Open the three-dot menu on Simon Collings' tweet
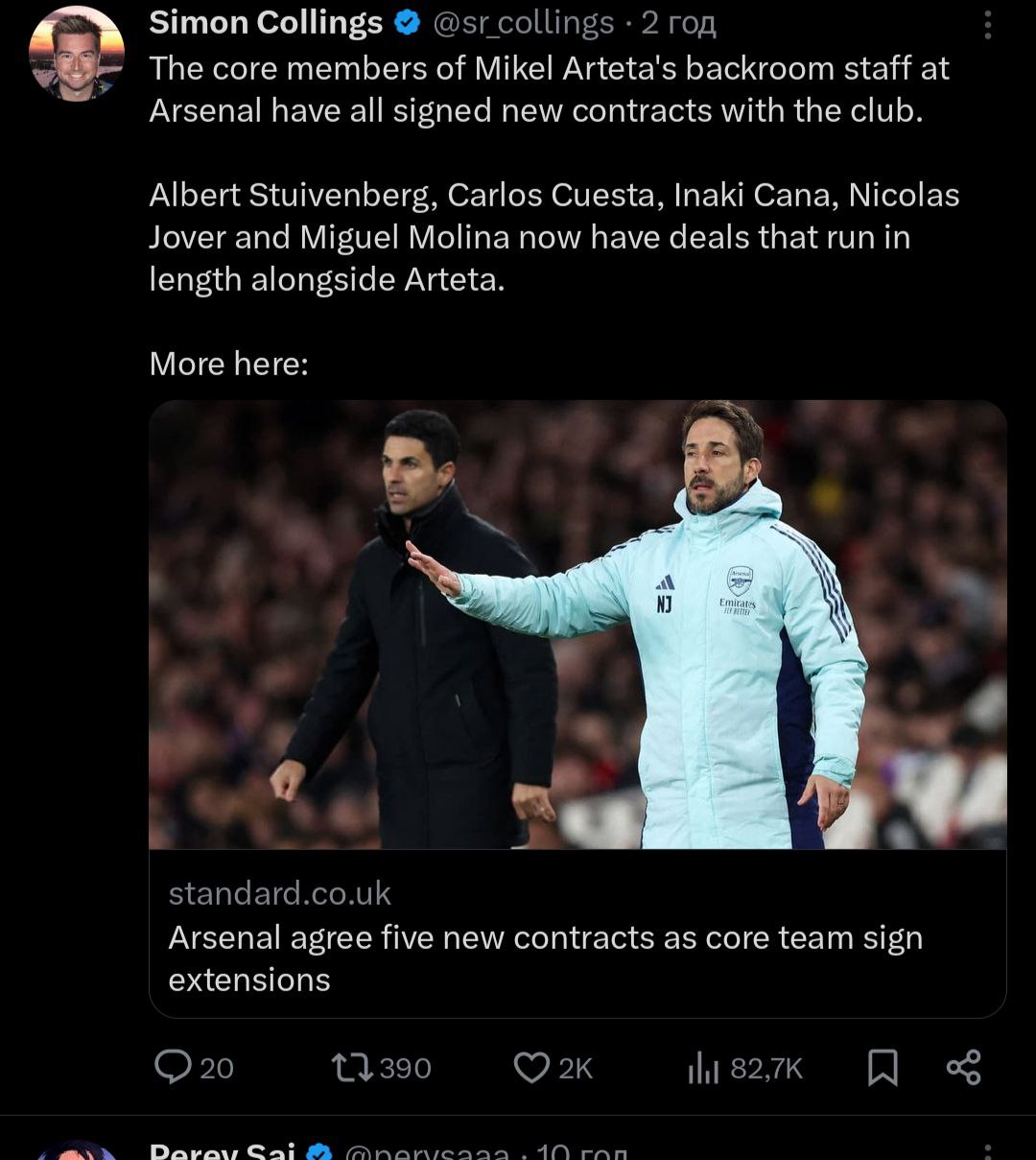The width and height of the screenshot is (1036, 1160). tap(987, 25)
